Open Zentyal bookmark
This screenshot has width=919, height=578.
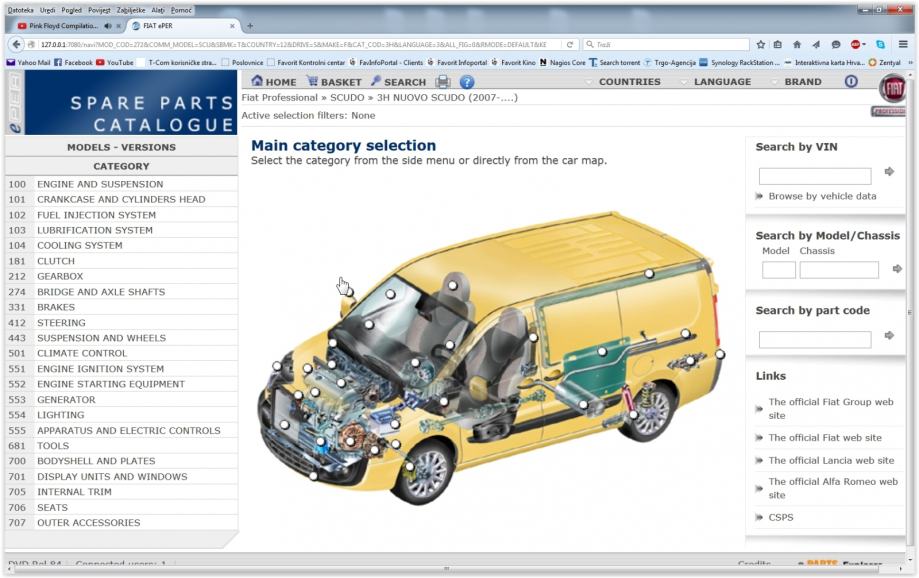[x=884, y=62]
